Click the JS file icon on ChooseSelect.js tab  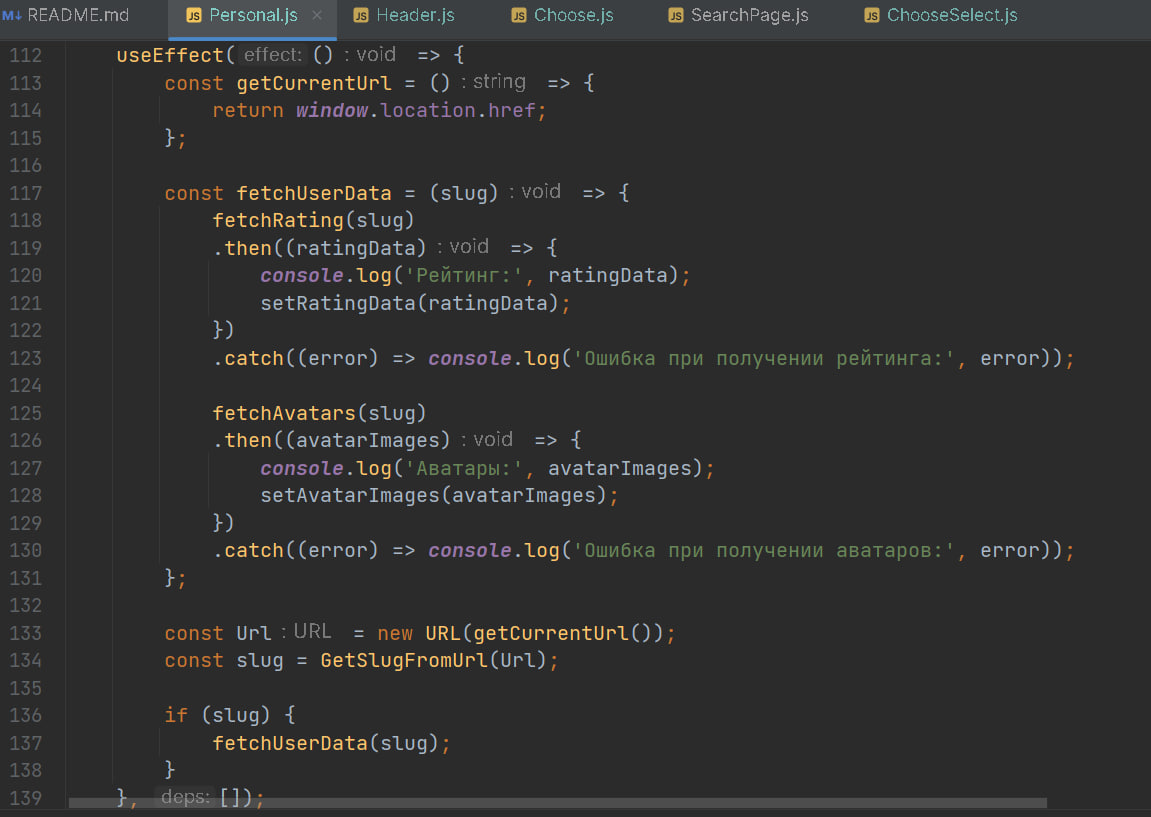[872, 15]
